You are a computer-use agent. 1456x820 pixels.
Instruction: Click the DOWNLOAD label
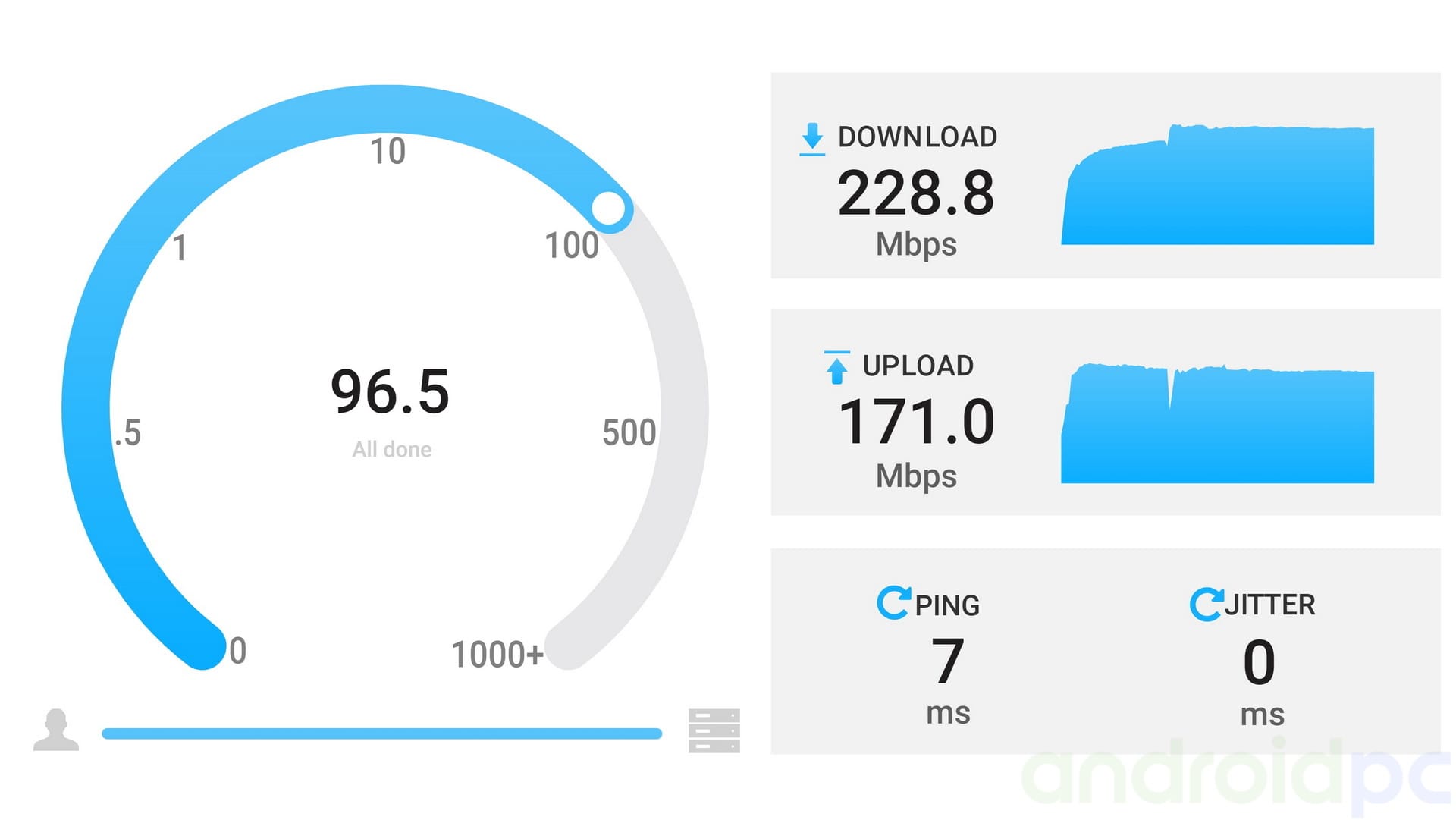pyautogui.click(x=918, y=137)
